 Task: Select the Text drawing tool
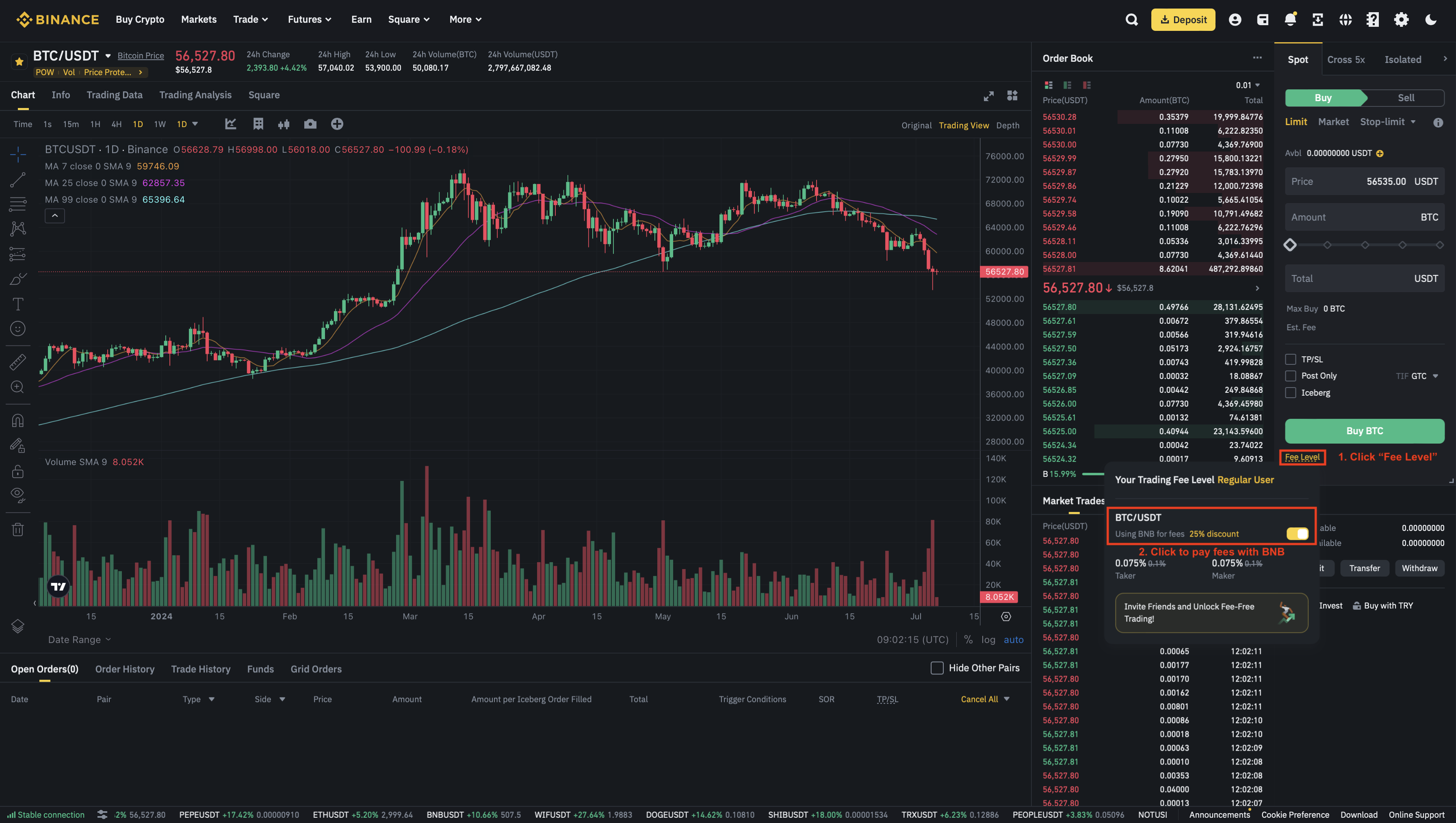[17, 304]
